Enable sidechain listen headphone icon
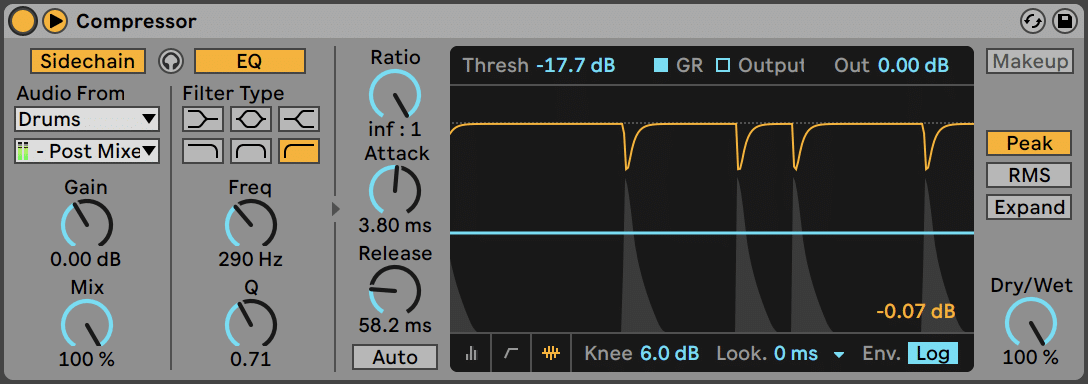1088x384 pixels. coord(170,61)
